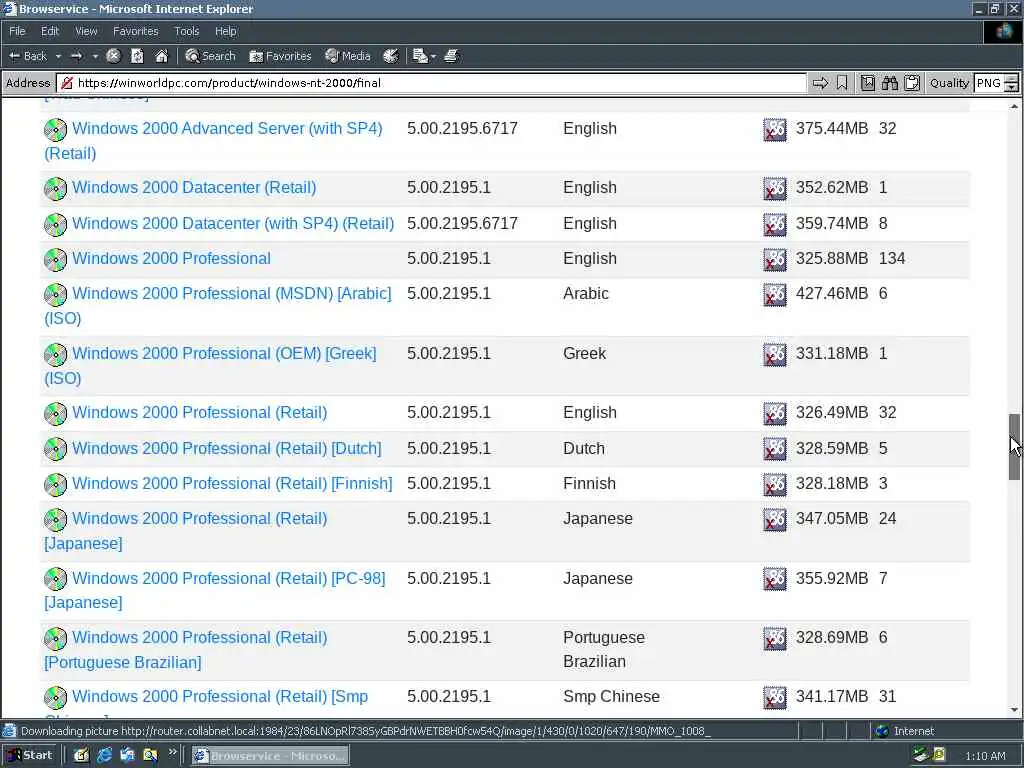Viewport: 1024px width, 768px height.
Task: Refresh the page with Refresh icon
Action: click(137, 56)
